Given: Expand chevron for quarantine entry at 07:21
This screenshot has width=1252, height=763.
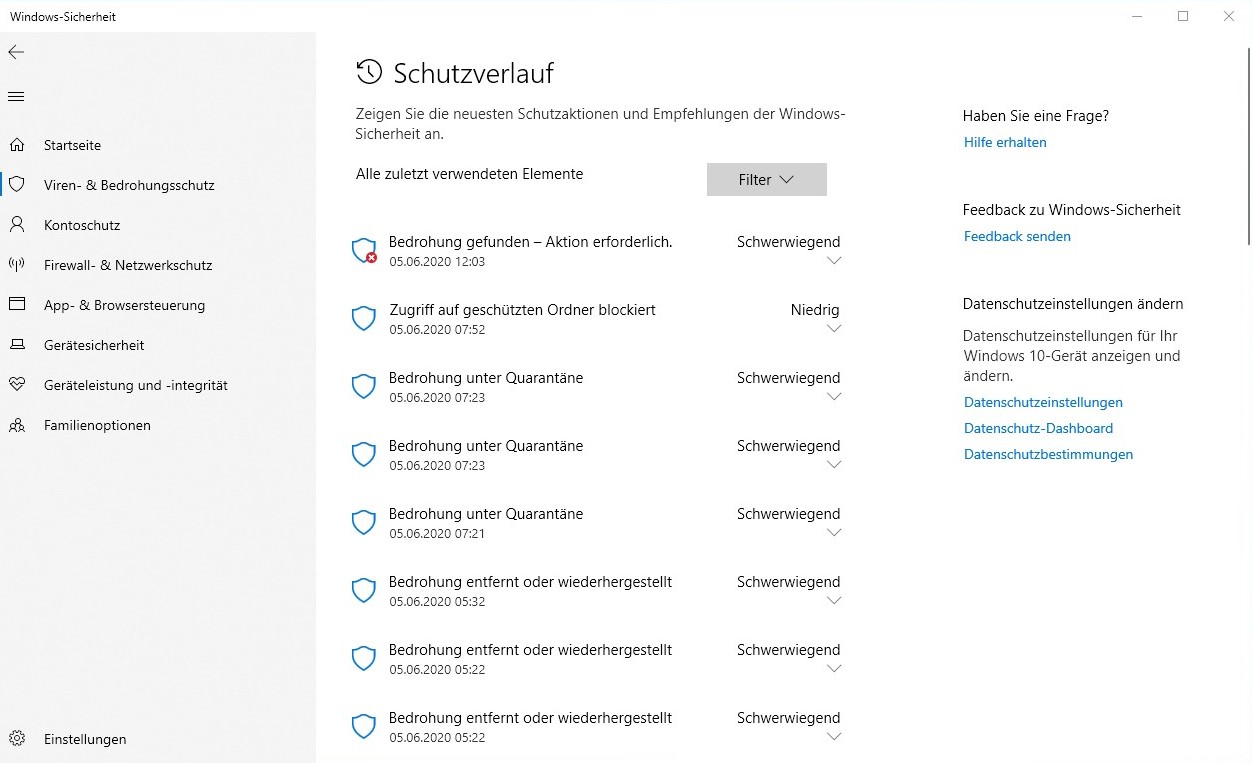Looking at the screenshot, I should [835, 533].
